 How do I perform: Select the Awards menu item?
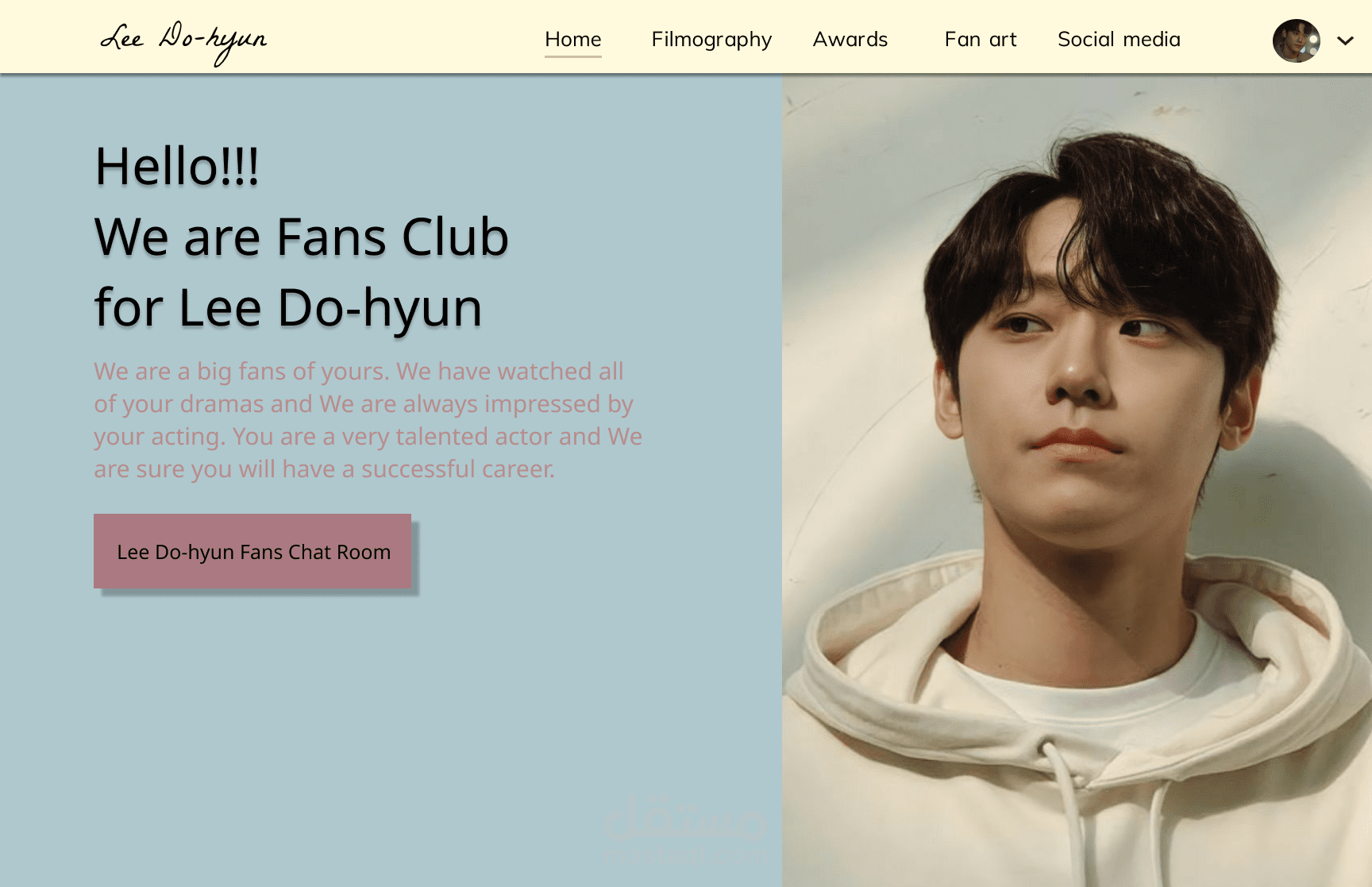[x=850, y=39]
